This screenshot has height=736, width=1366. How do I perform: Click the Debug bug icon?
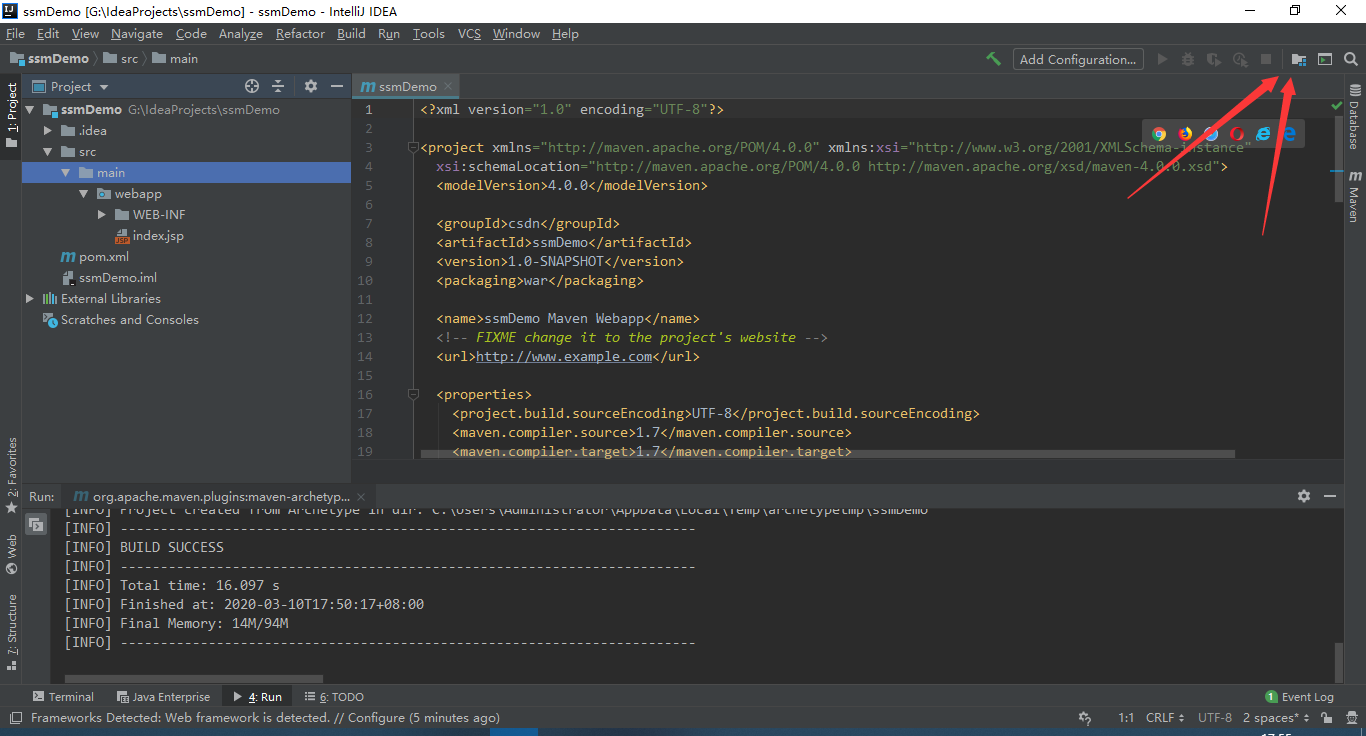[1188, 59]
